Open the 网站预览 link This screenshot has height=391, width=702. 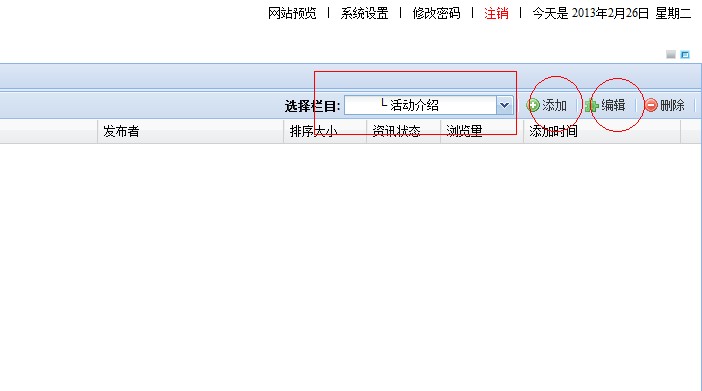[x=292, y=13]
